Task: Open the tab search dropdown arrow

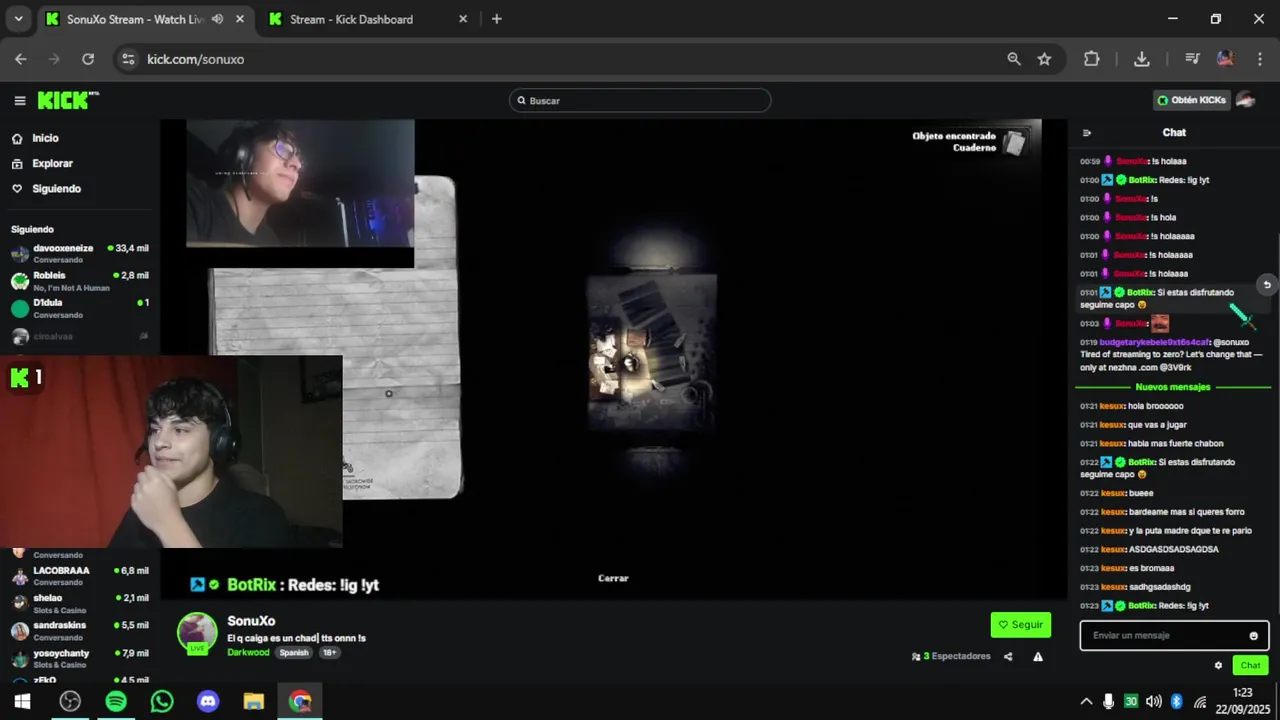Action: click(18, 19)
